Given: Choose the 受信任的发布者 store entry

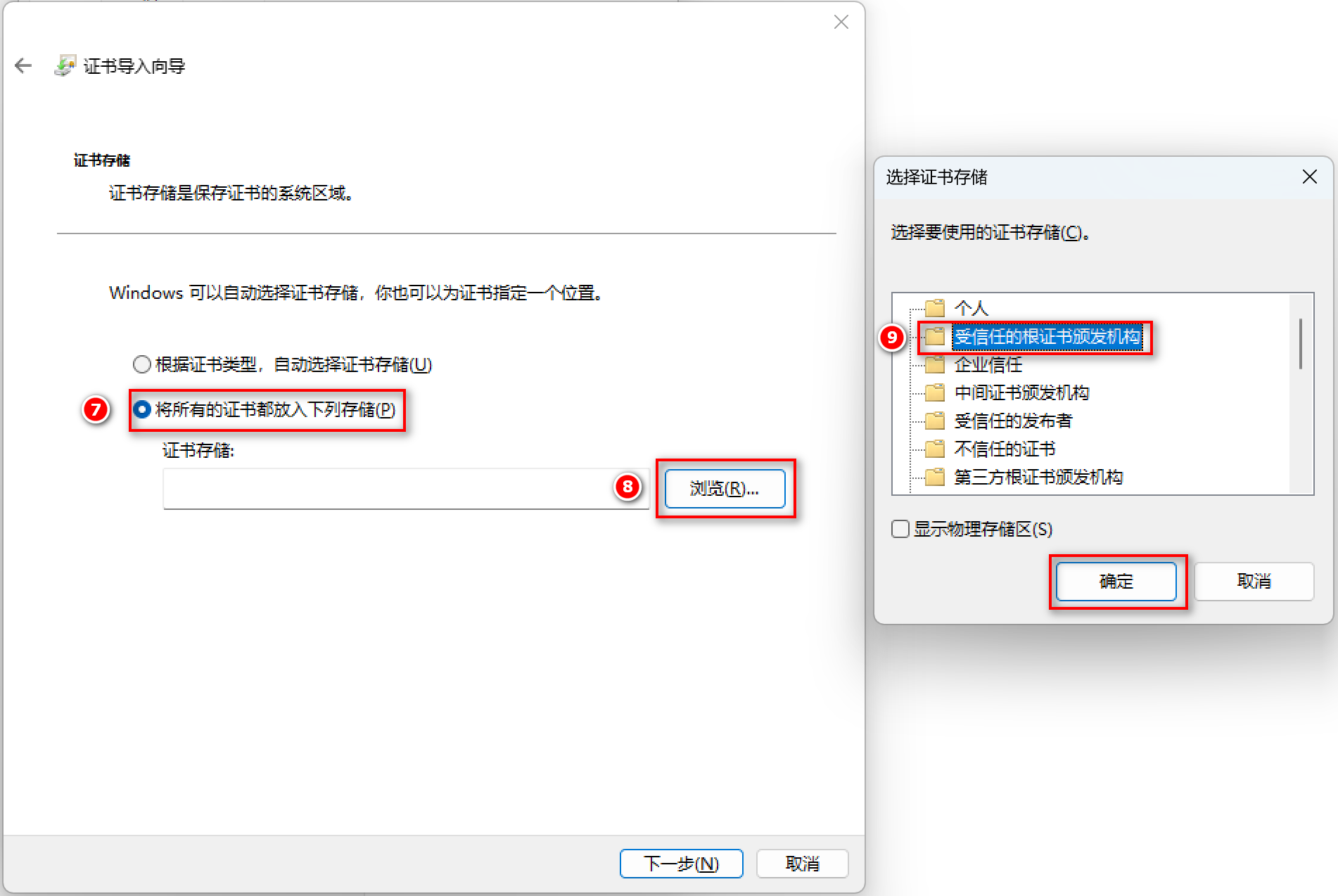Looking at the screenshot, I should coord(1013,421).
